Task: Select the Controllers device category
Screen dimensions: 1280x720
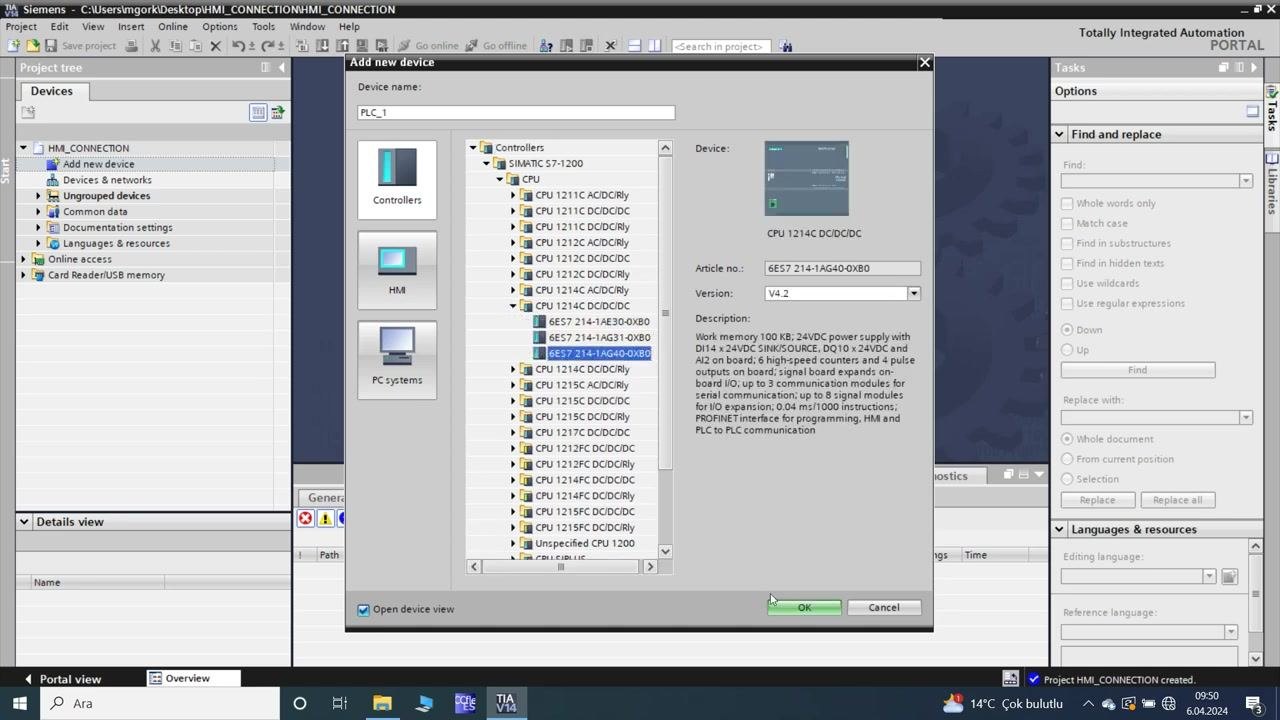Action: point(397,179)
